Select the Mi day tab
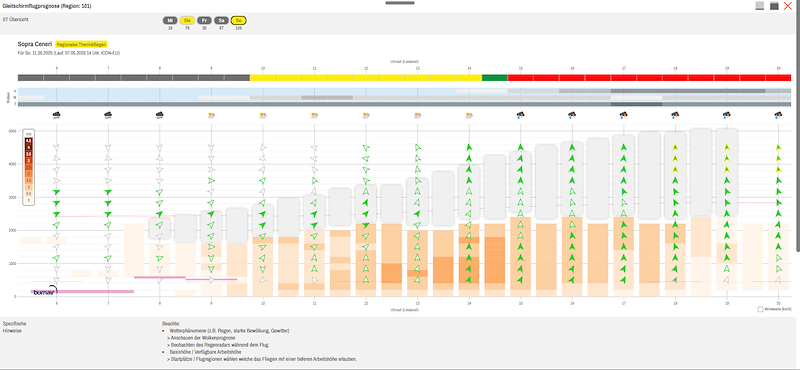The width and height of the screenshot is (800, 370). (170, 20)
